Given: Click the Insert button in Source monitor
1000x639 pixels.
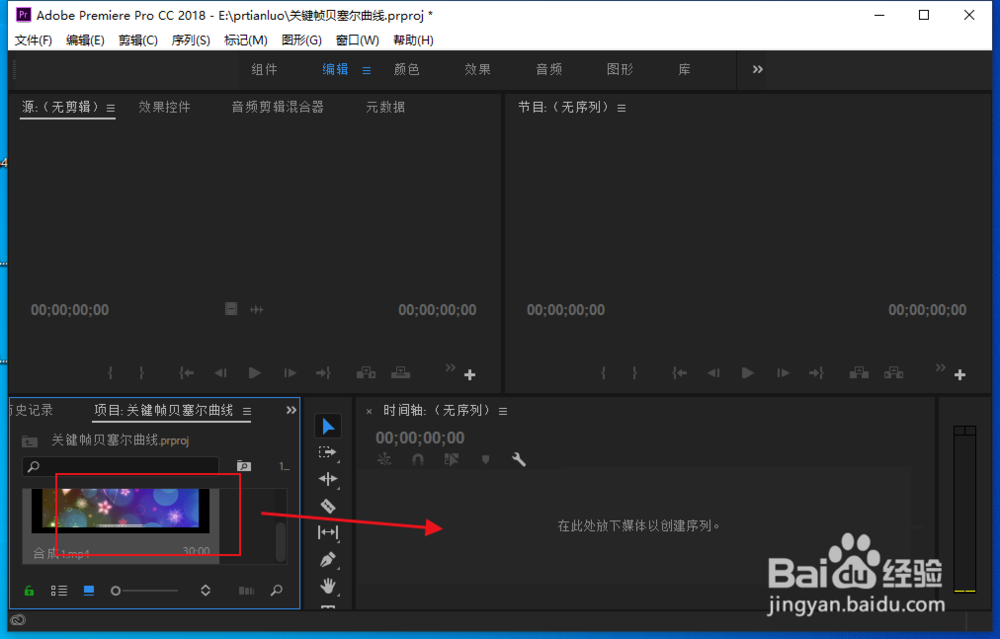Looking at the screenshot, I should coord(365,373).
